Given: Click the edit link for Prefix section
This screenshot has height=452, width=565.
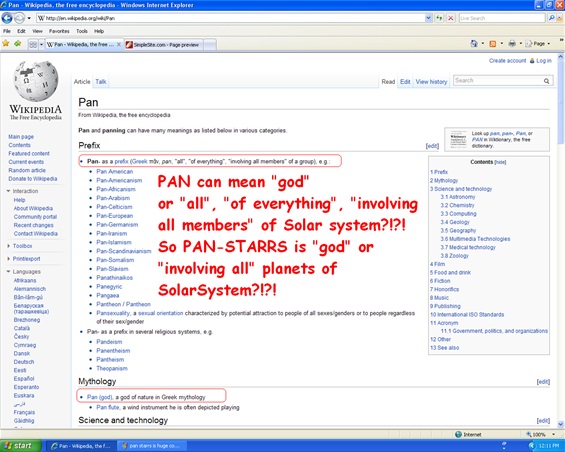Looking at the screenshot, I should point(432,146).
